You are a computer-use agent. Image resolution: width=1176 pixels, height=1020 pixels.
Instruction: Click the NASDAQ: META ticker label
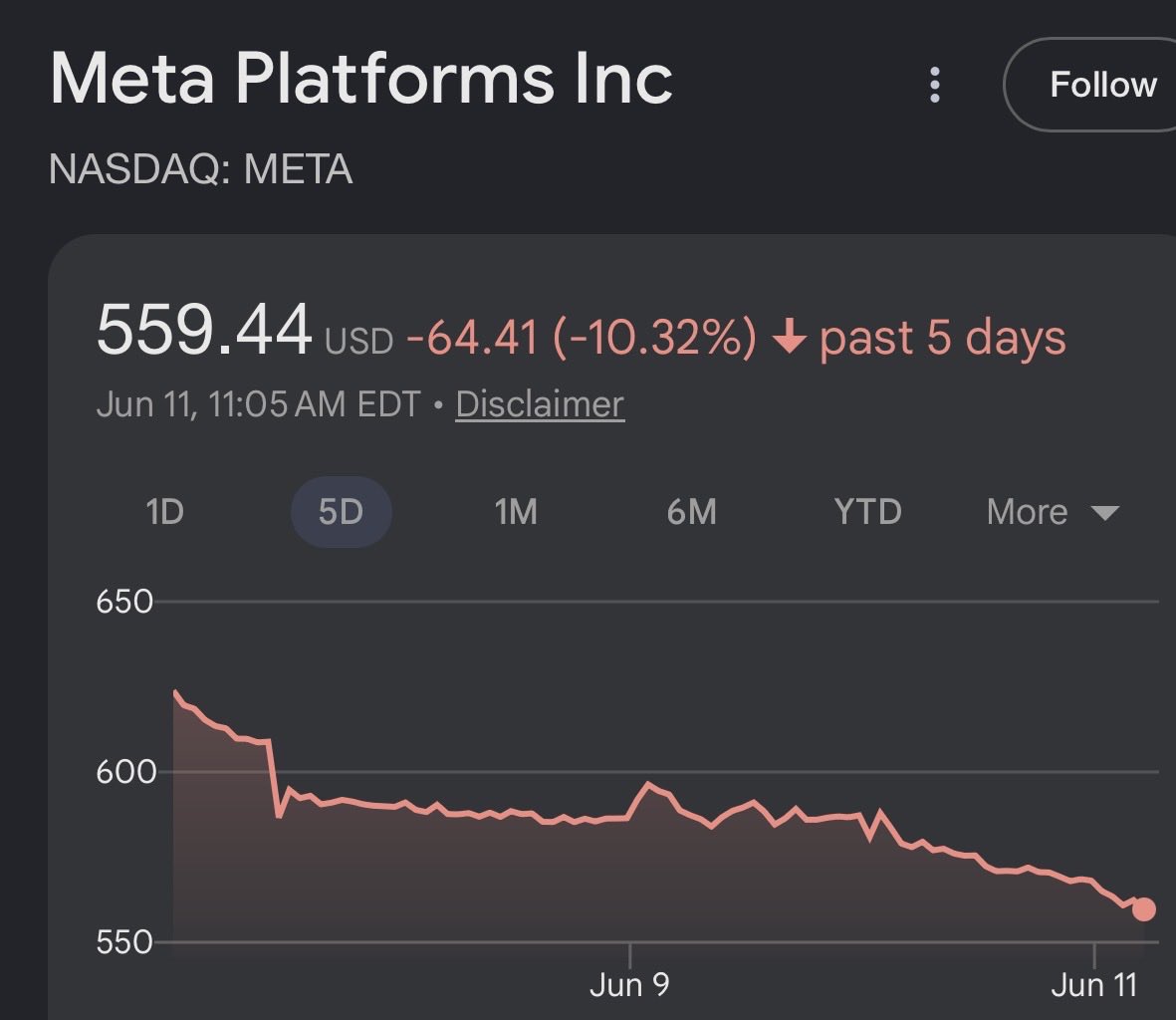[200, 168]
